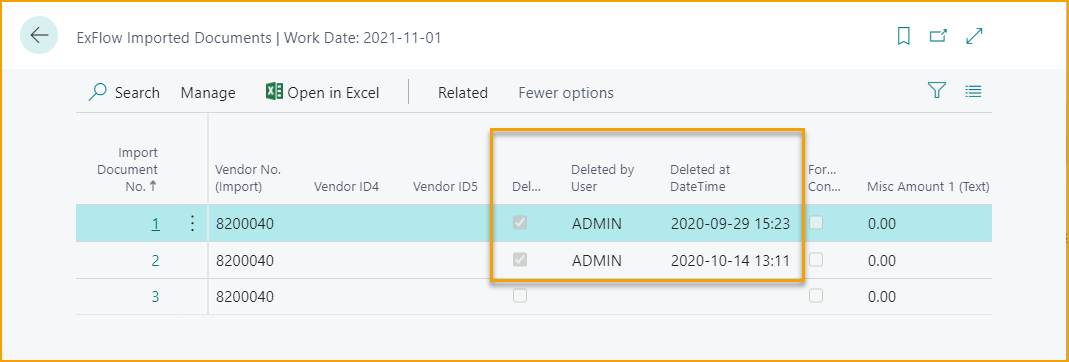This screenshot has height=362, width=1069.
Task: Toggle For... Con... checkbox in row 3
Action: 815,296
